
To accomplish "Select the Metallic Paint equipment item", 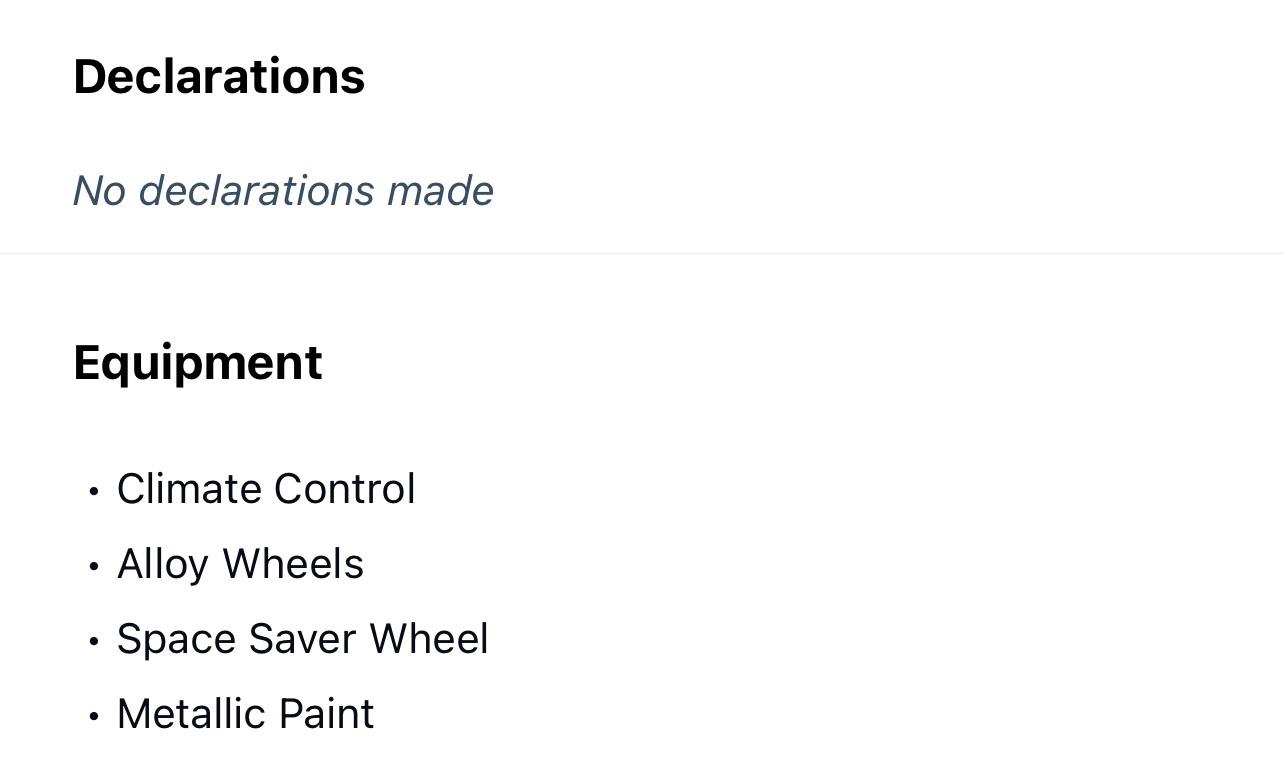I will click(245, 714).
